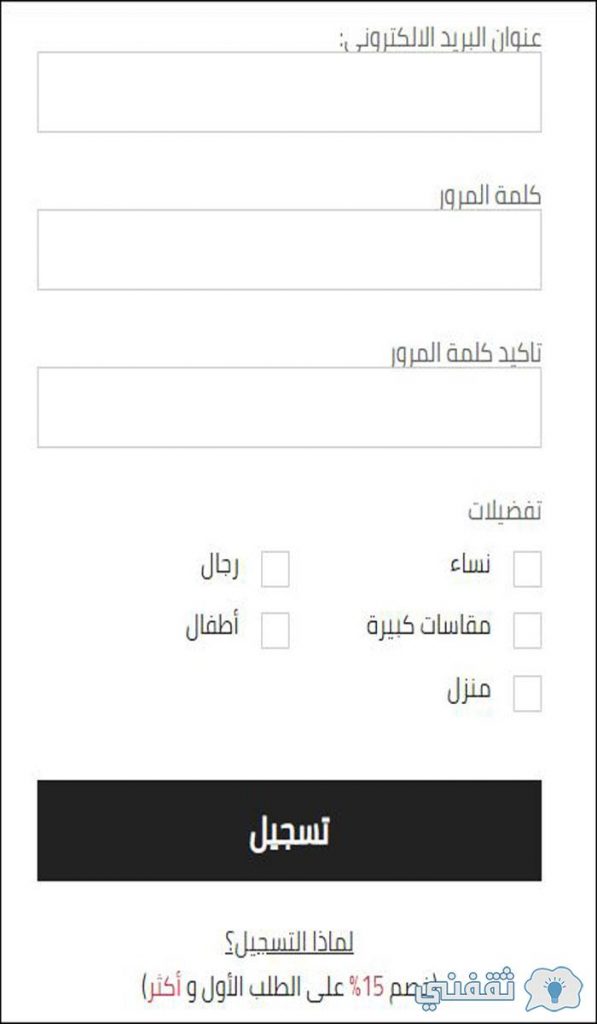Focus the كلمة المرور password field
Viewport: 597px width, 1024px height.
coord(289,249)
